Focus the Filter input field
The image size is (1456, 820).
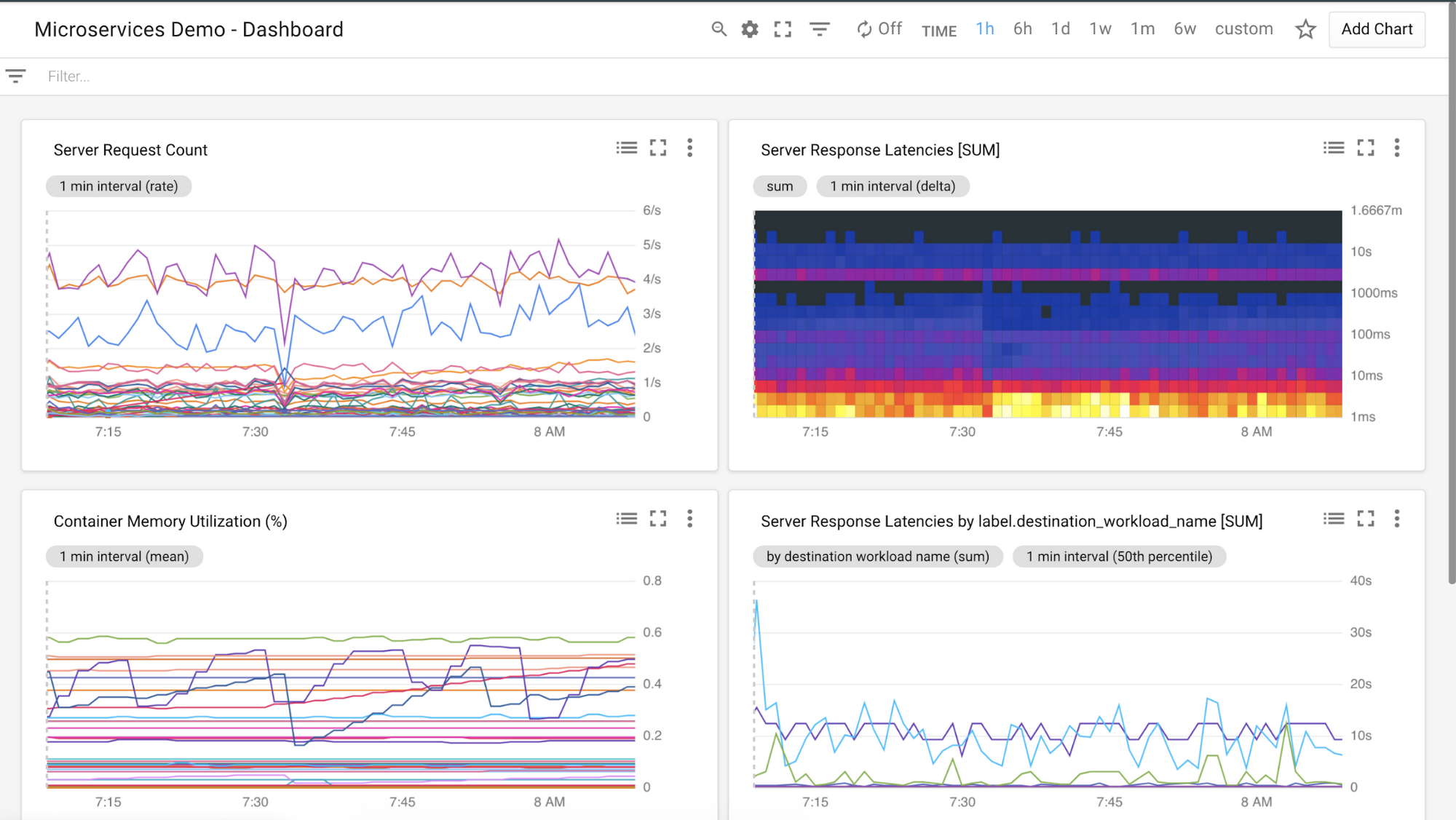743,76
